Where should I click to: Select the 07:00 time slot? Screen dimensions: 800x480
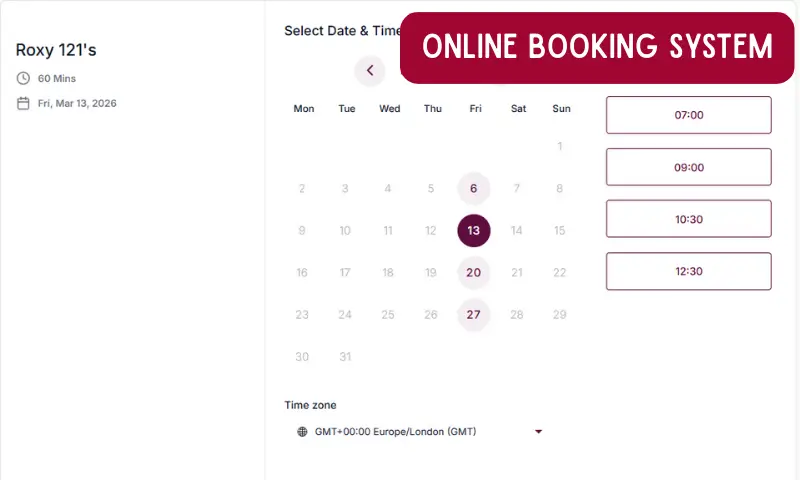(688, 115)
